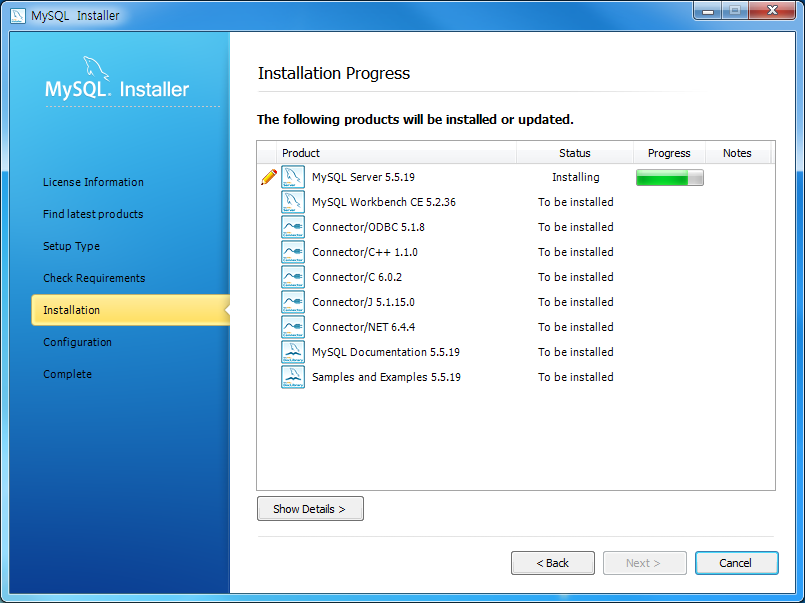Click the 'Installing' status of MySQL Server
The image size is (805, 603).
[x=576, y=177]
